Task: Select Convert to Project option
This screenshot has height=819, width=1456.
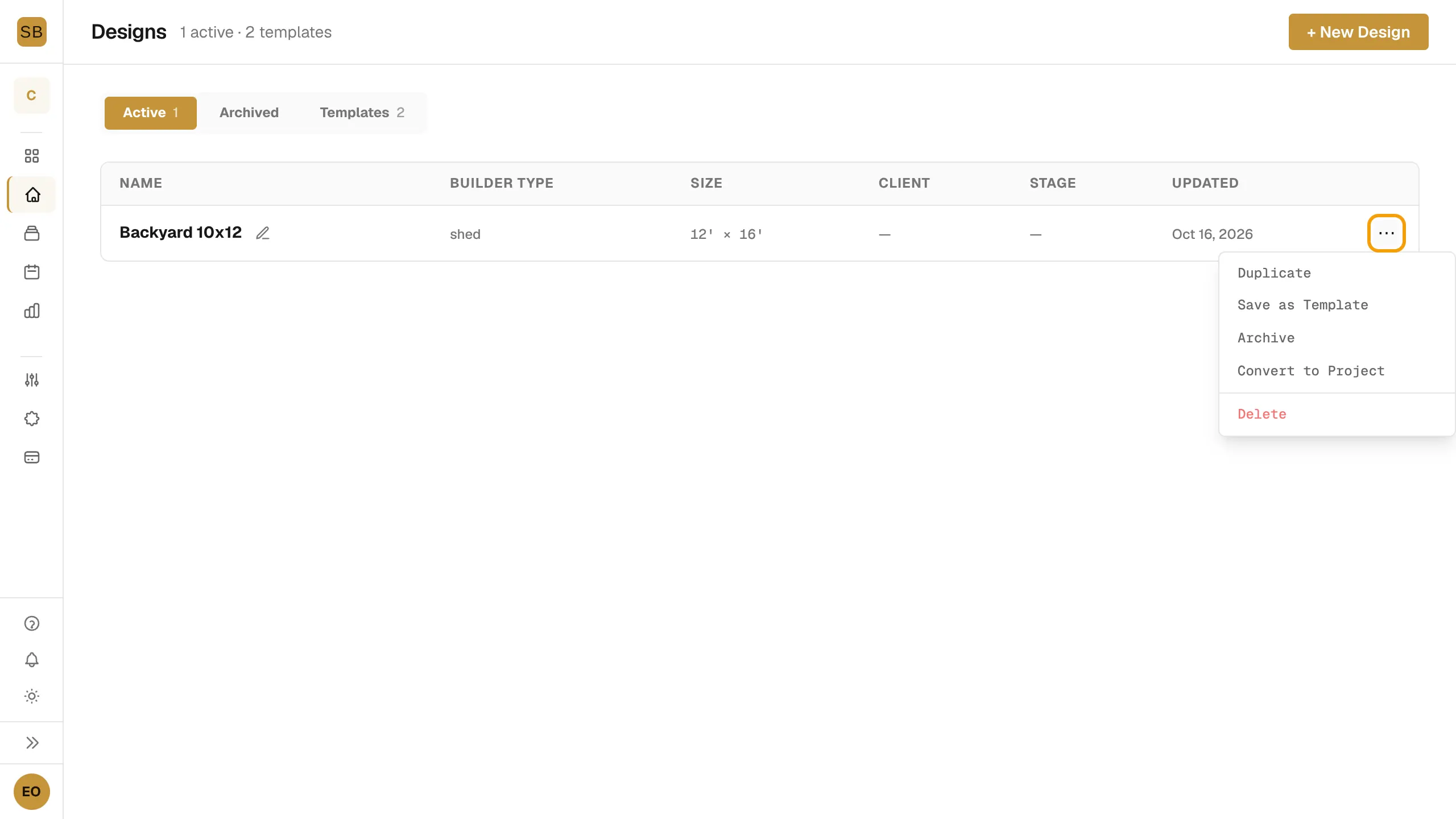Action: (x=1337, y=371)
